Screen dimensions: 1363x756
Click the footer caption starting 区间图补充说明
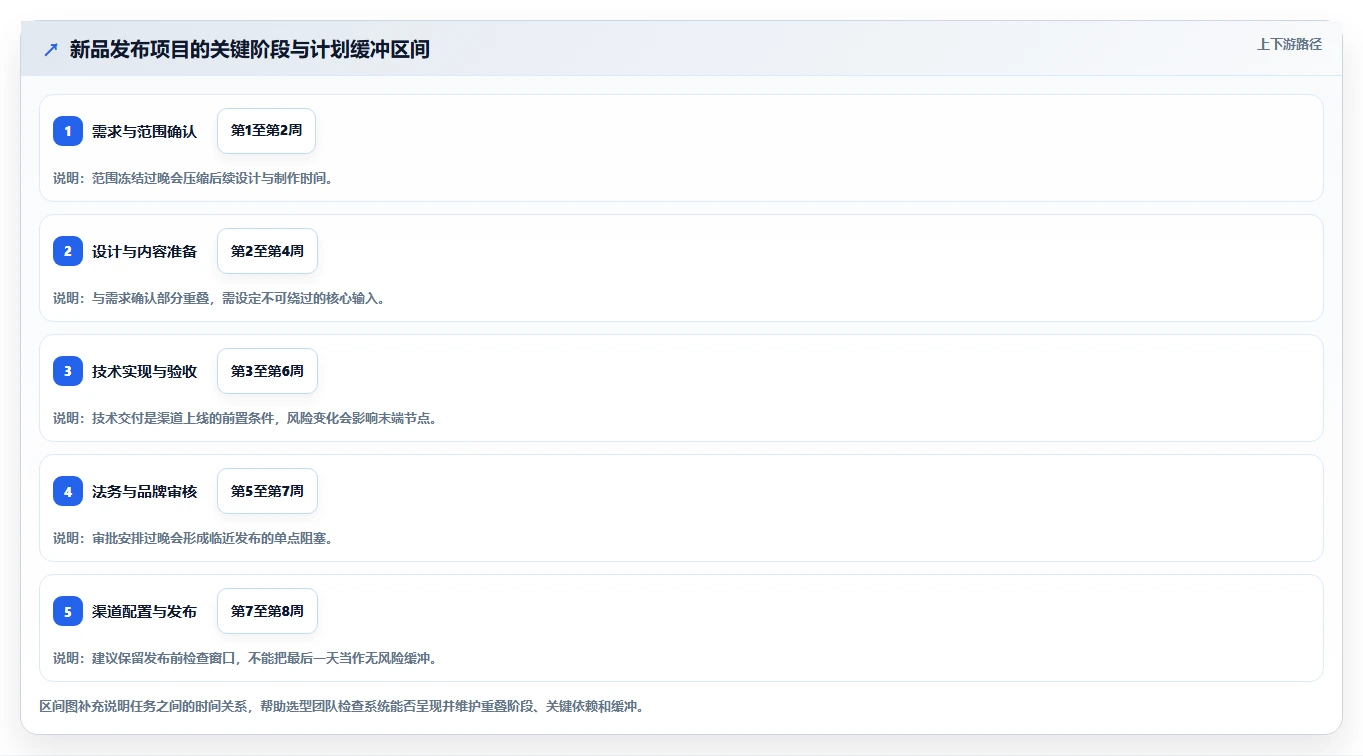click(341, 706)
